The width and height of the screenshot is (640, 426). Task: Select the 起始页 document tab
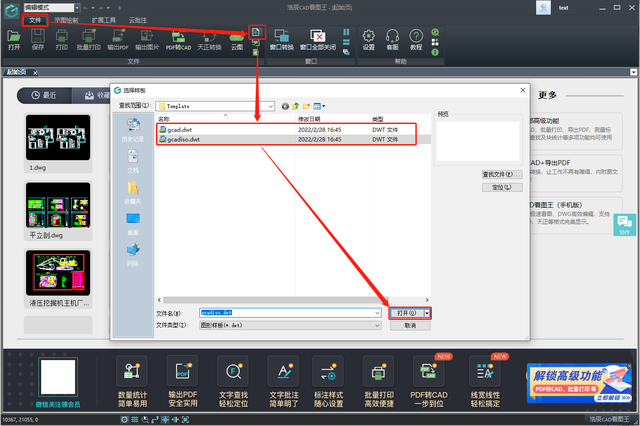click(x=17, y=72)
